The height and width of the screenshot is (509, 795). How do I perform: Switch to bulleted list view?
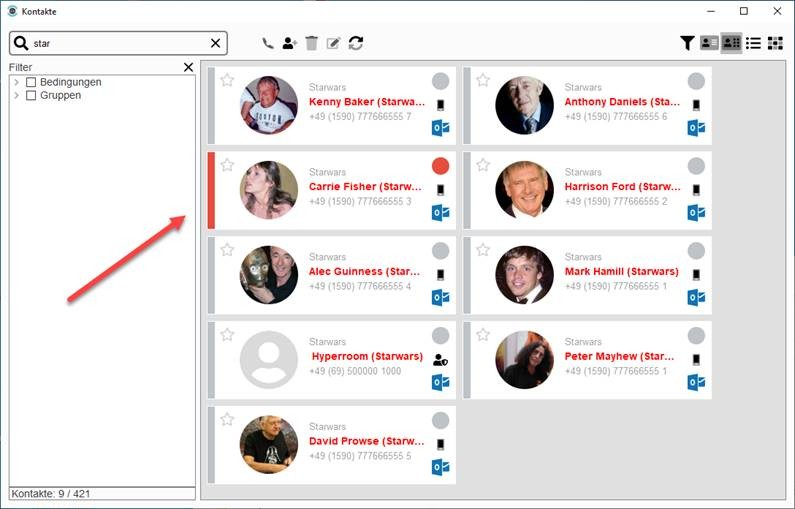coord(753,44)
